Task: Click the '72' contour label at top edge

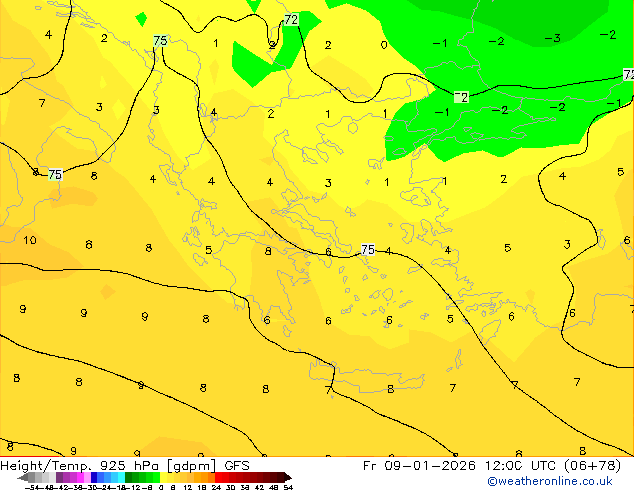Action: [291, 19]
